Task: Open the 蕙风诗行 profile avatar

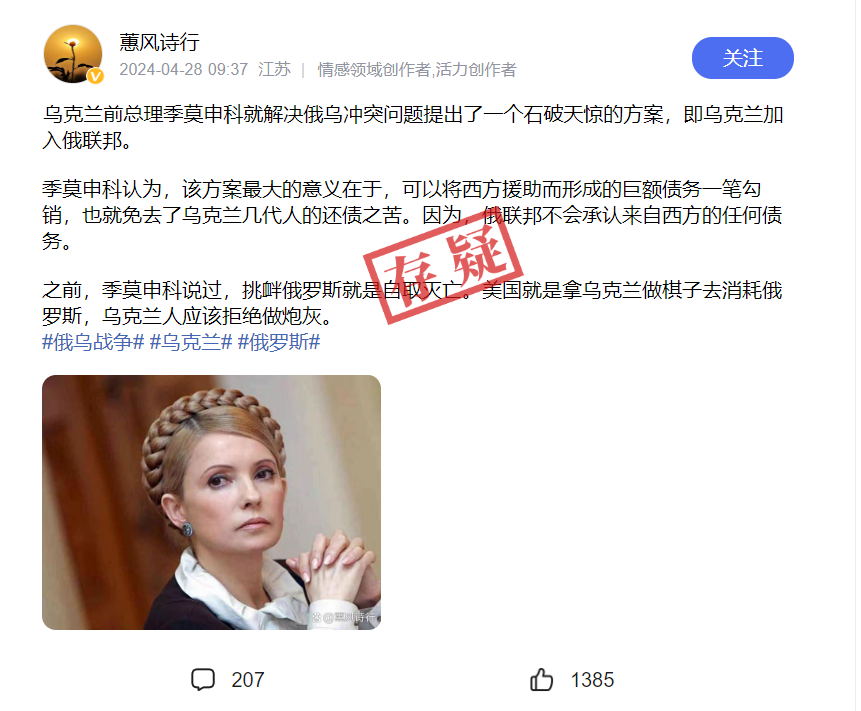Action: click(73, 54)
